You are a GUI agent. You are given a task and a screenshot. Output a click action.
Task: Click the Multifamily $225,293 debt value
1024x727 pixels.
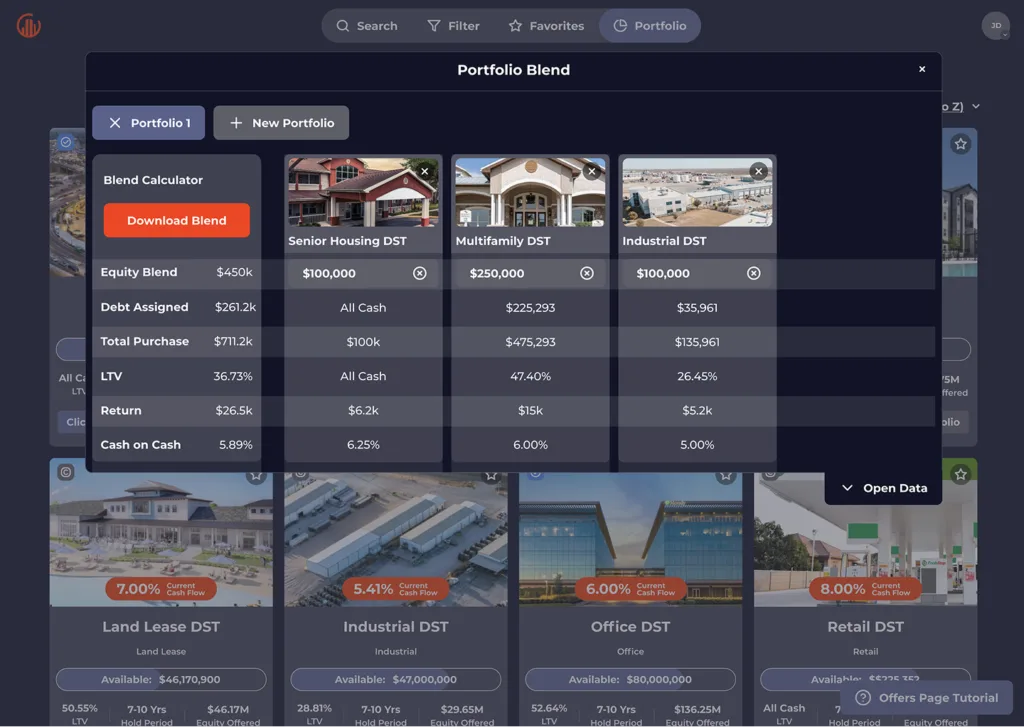coord(530,308)
